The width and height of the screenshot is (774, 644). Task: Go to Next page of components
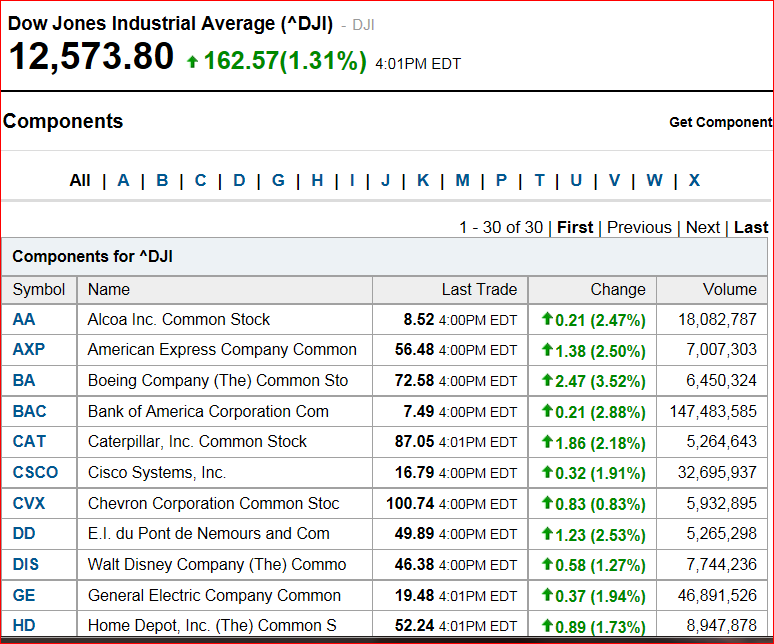pos(702,227)
